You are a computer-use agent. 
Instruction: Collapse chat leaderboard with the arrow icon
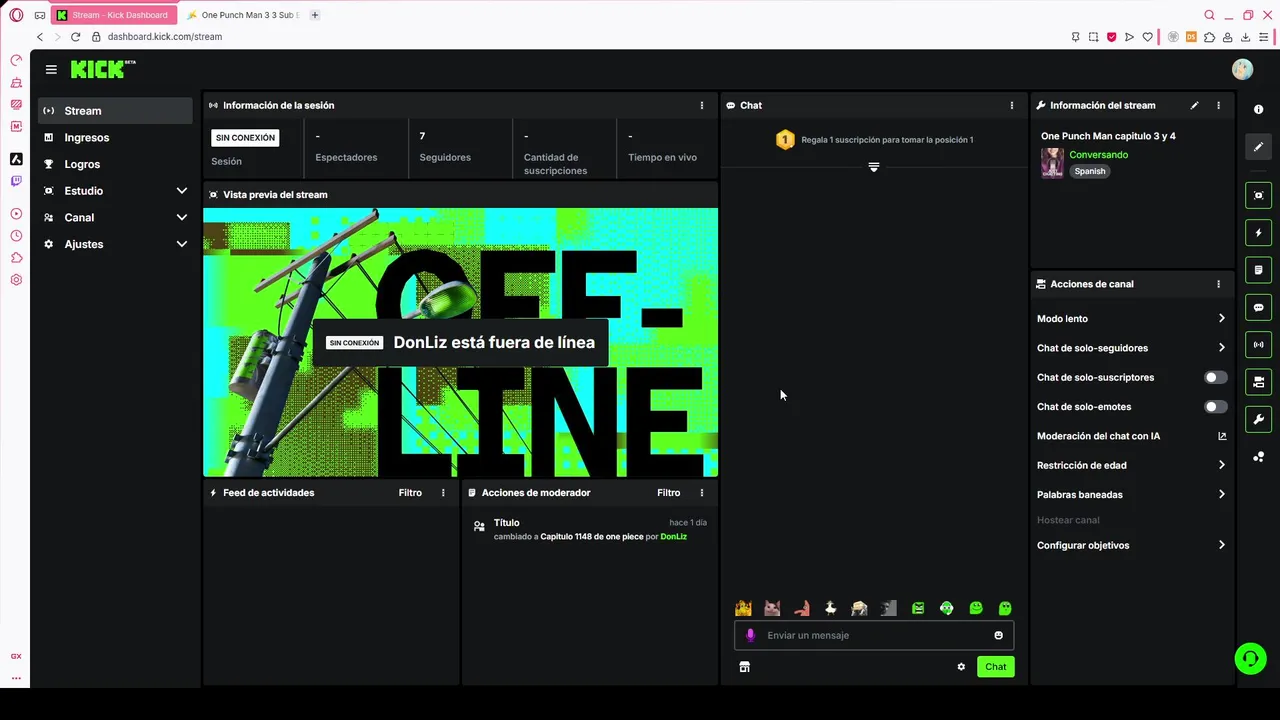coord(873,167)
